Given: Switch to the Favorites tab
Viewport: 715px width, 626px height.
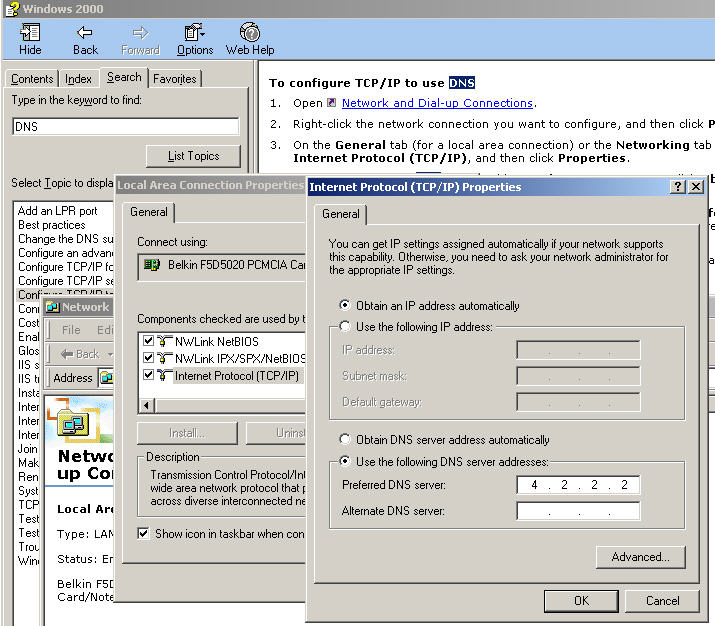Looking at the screenshot, I should pos(175,79).
